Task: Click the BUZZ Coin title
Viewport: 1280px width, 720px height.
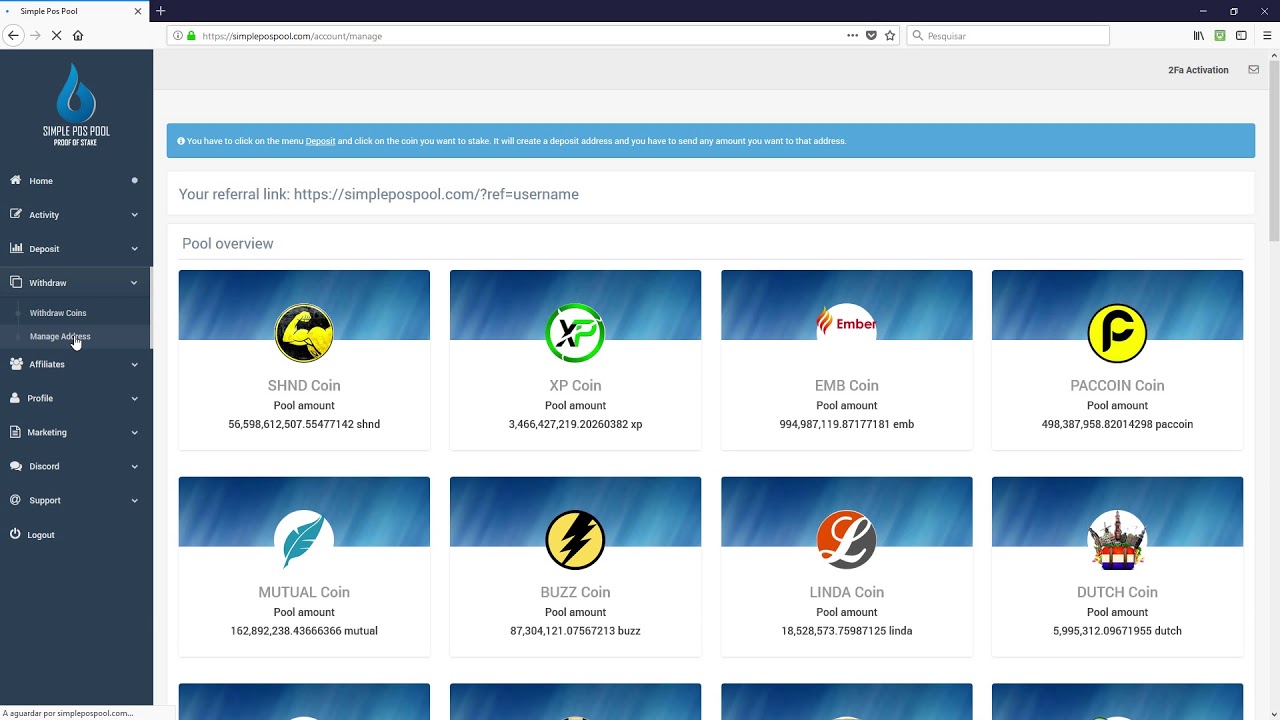Action: 575,592
